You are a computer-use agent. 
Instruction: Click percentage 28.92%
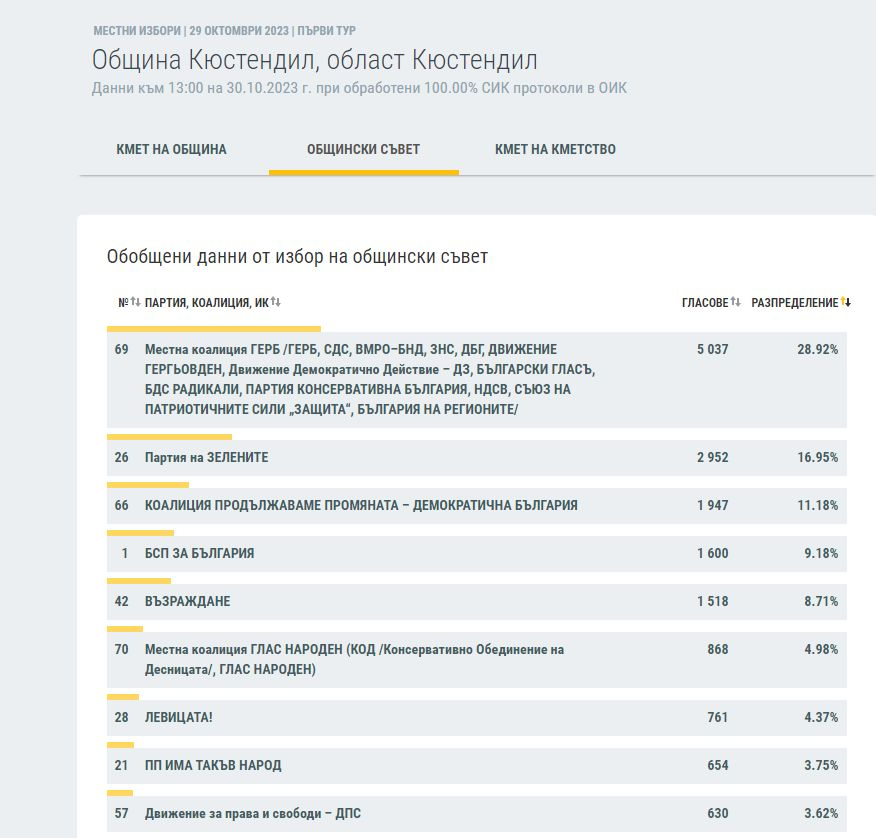coord(818,349)
